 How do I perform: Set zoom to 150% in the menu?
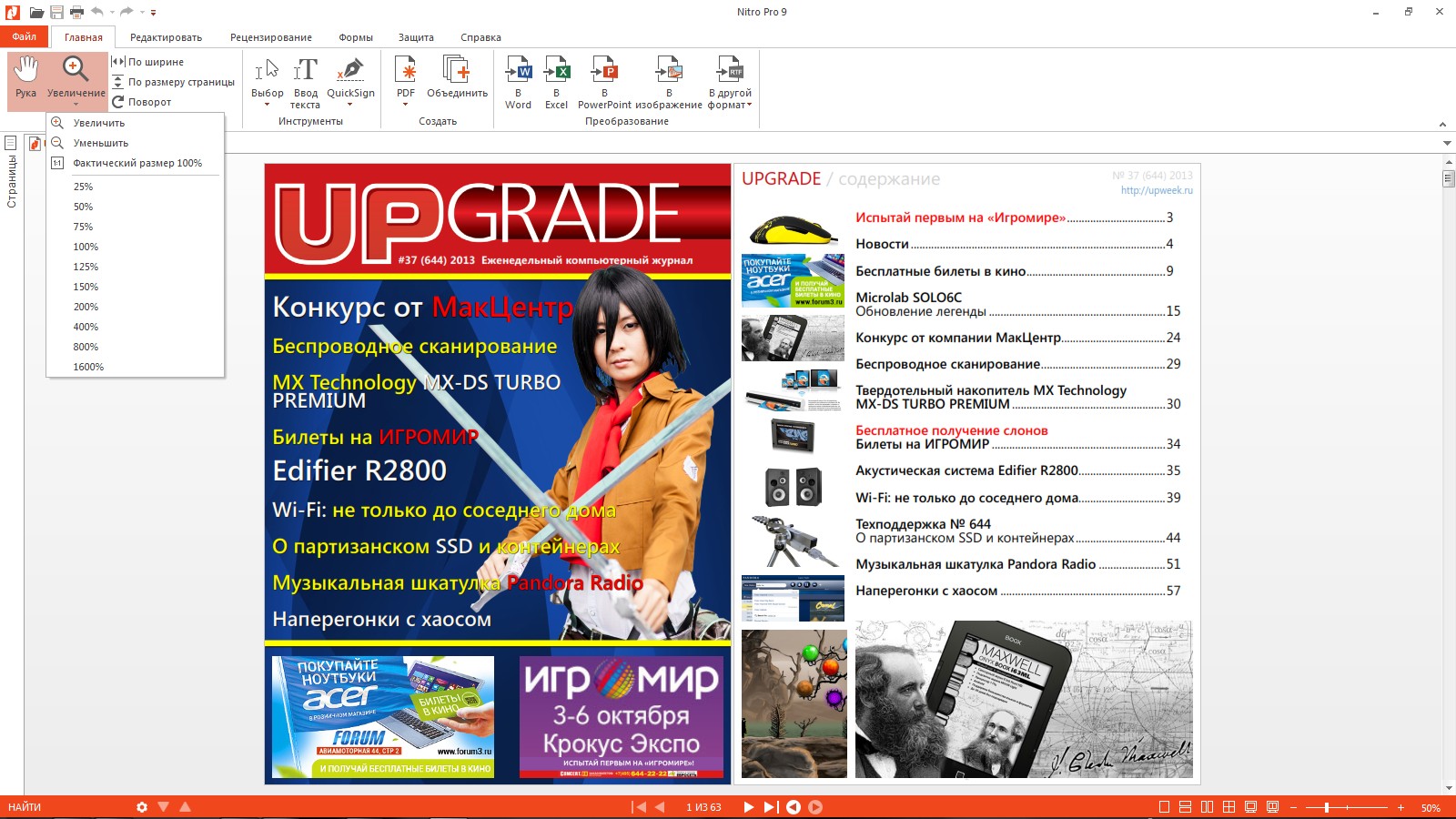[136, 287]
